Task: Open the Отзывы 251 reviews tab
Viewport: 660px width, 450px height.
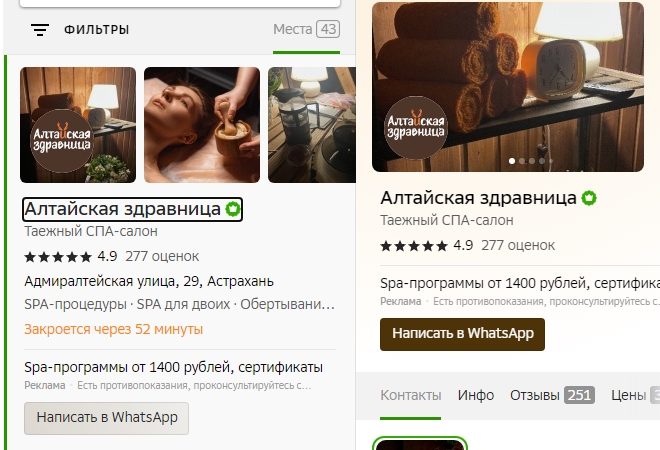Action: point(552,395)
